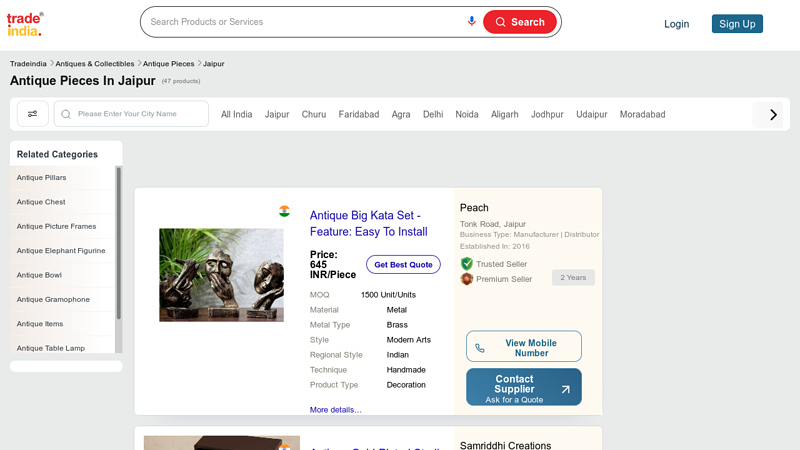This screenshot has width=800, height=450.
Task: Select the Jodhpur city tab
Action: (x=547, y=114)
